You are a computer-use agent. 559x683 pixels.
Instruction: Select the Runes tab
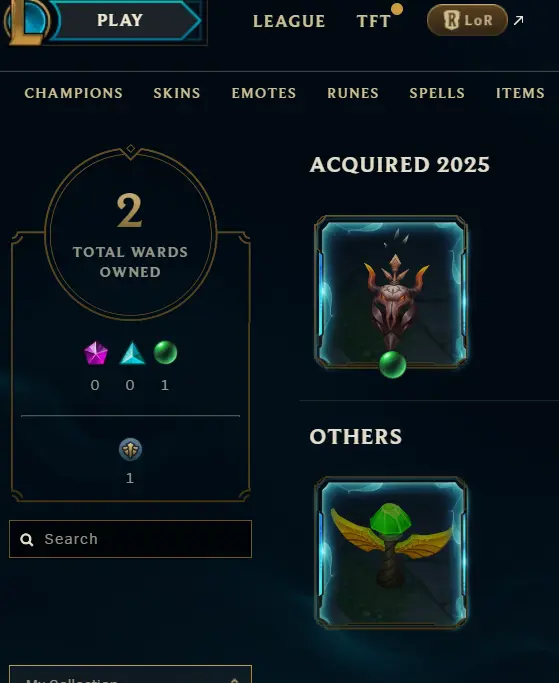tap(353, 93)
